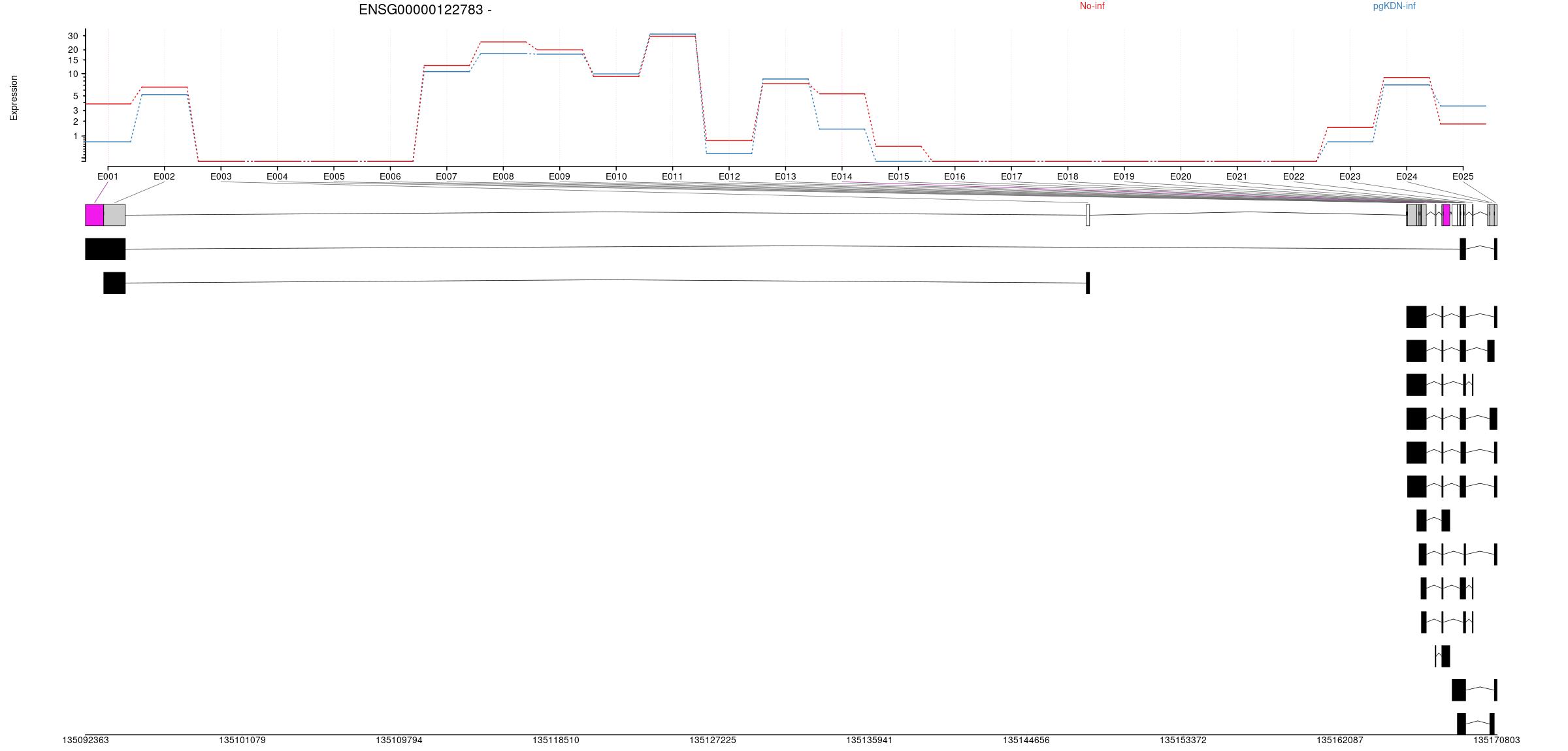The height and width of the screenshot is (751, 1568).
Task: Click exon label E011
Action: [x=672, y=176]
